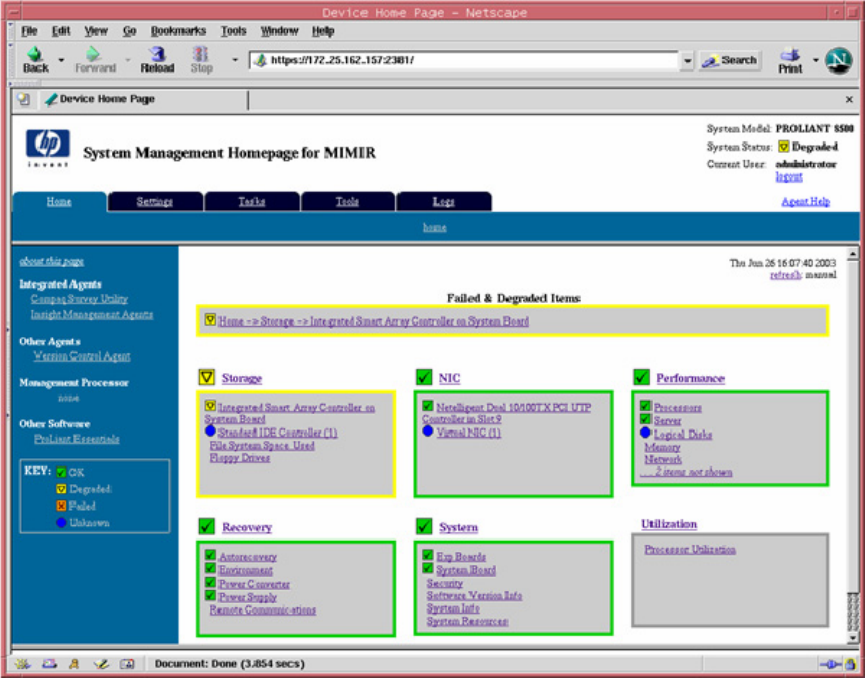Screen dimensions: 865x678
Task: Switch to the Settings tab
Action: (x=155, y=201)
